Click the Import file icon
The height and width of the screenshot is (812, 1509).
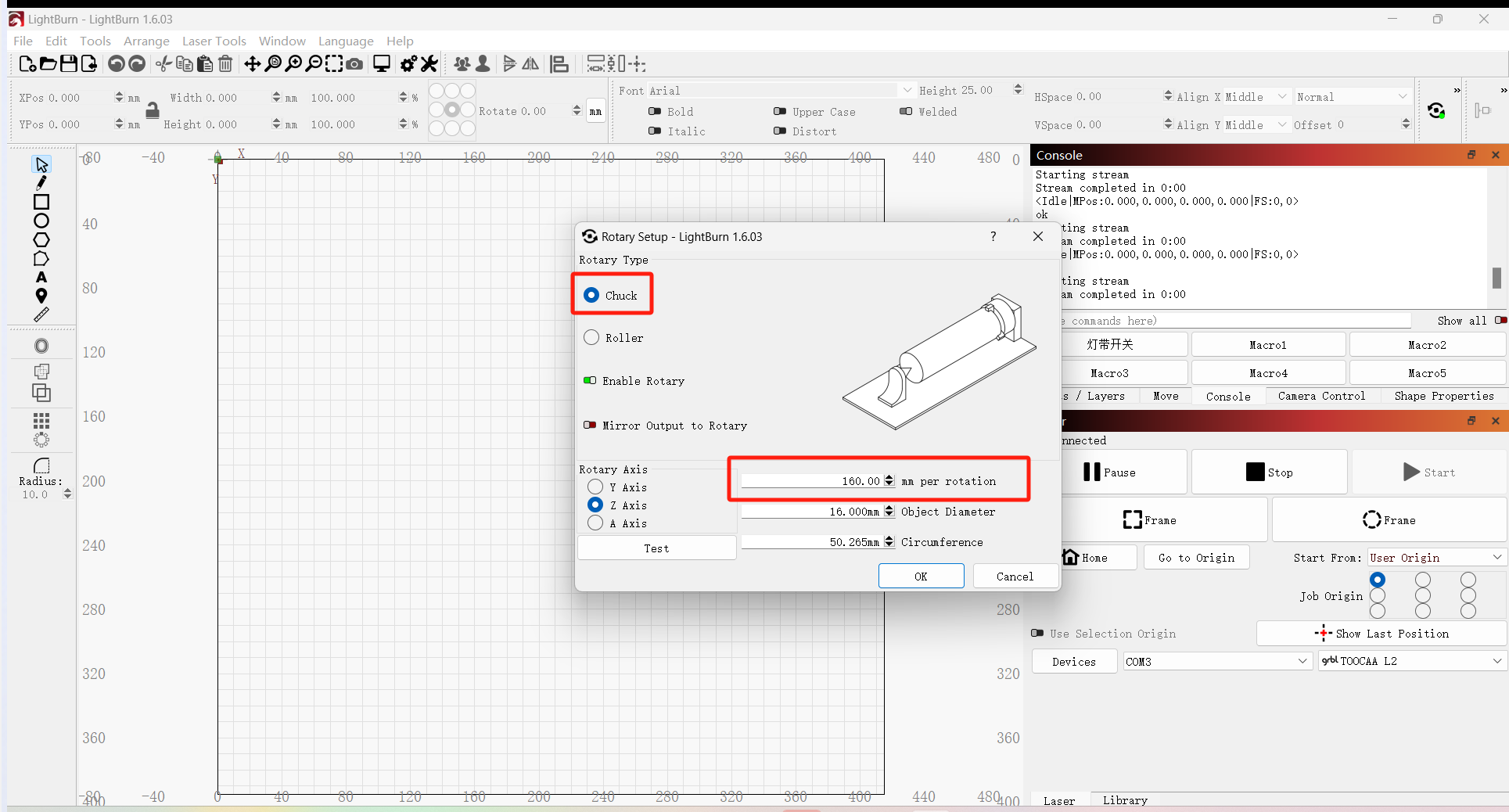[x=89, y=64]
